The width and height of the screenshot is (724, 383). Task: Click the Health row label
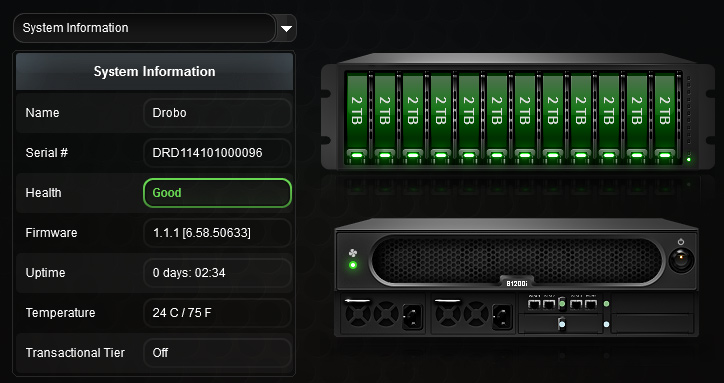coord(43,193)
